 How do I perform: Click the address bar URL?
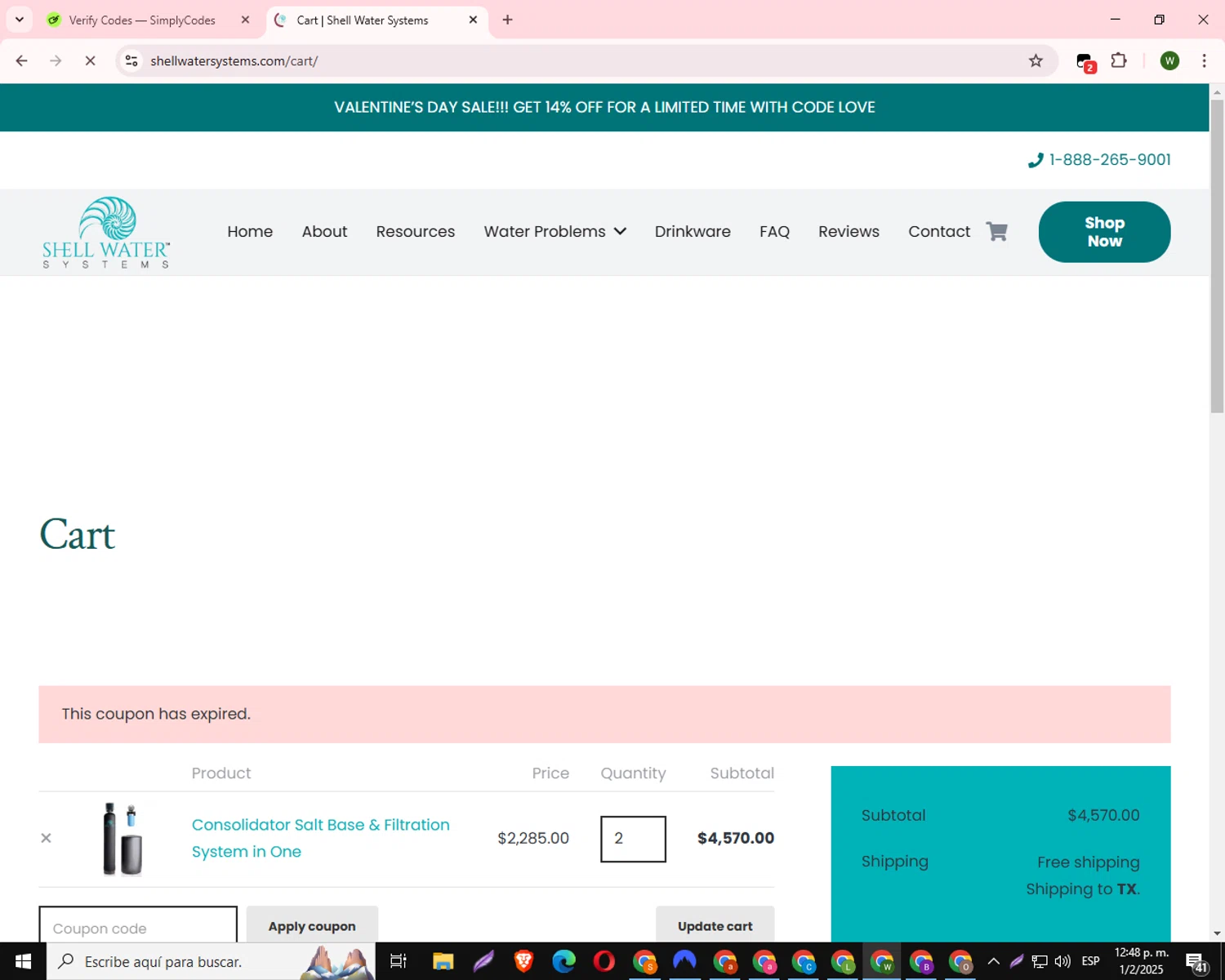(x=234, y=60)
